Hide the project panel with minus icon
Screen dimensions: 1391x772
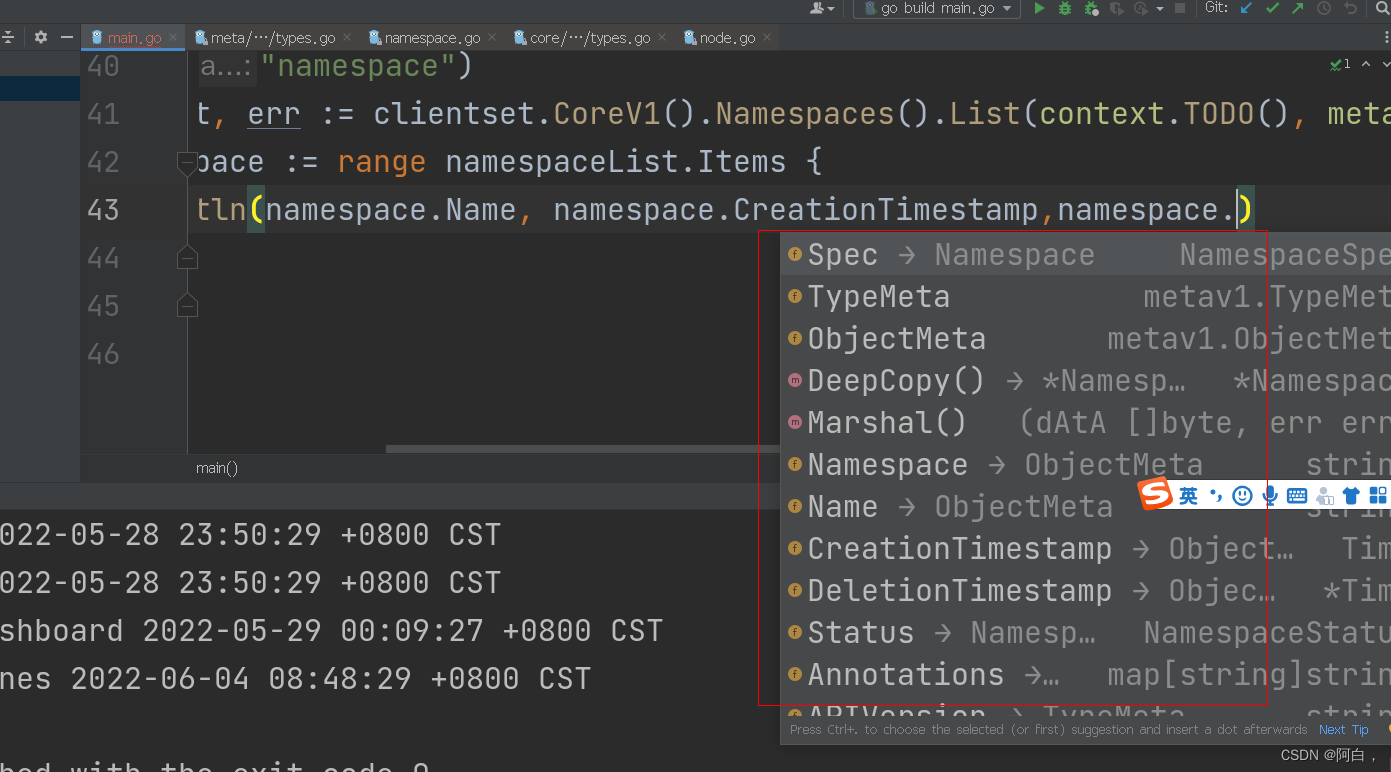pyautogui.click(x=67, y=37)
